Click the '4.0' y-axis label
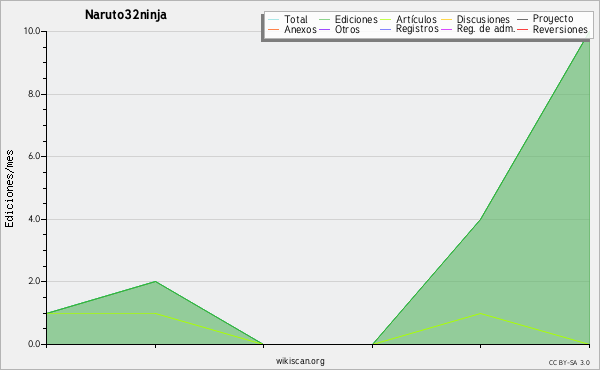The image size is (600, 370). pos(34,219)
